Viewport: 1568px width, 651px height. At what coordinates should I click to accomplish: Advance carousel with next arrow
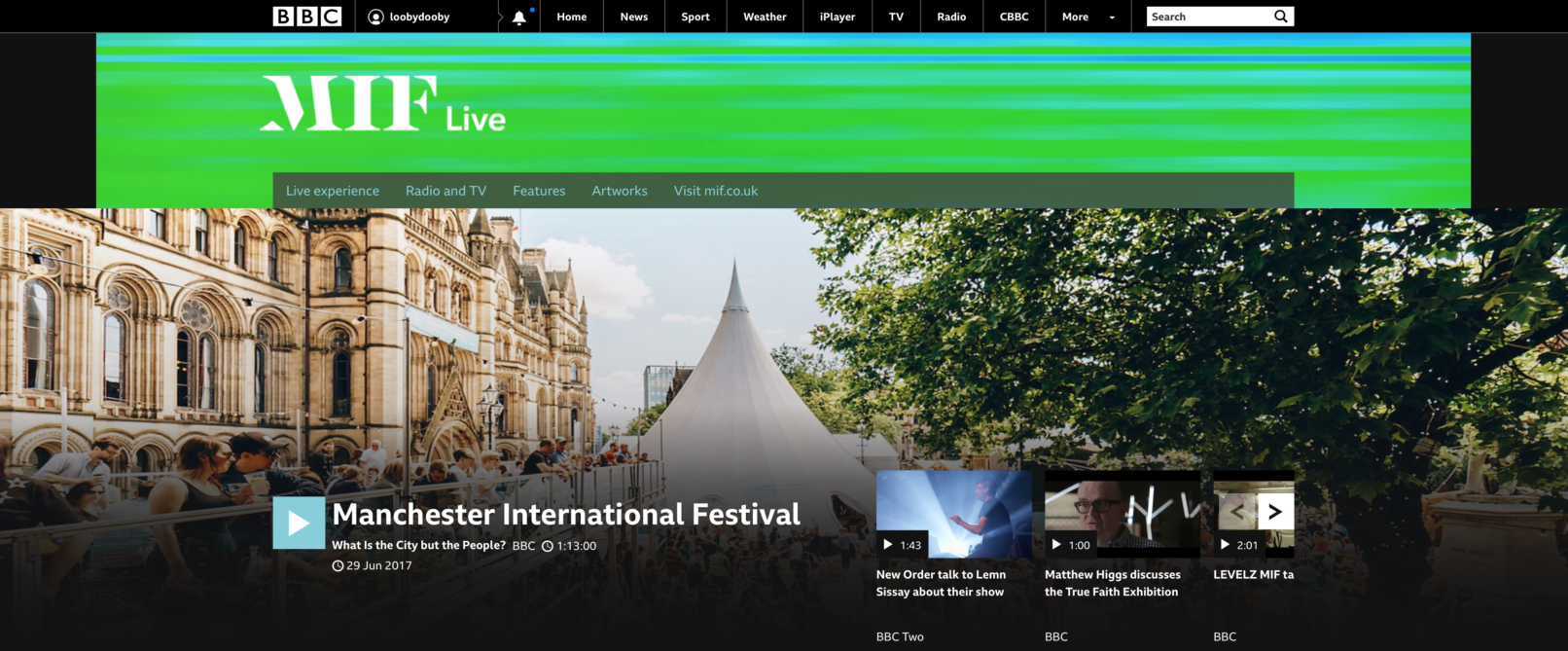1275,512
